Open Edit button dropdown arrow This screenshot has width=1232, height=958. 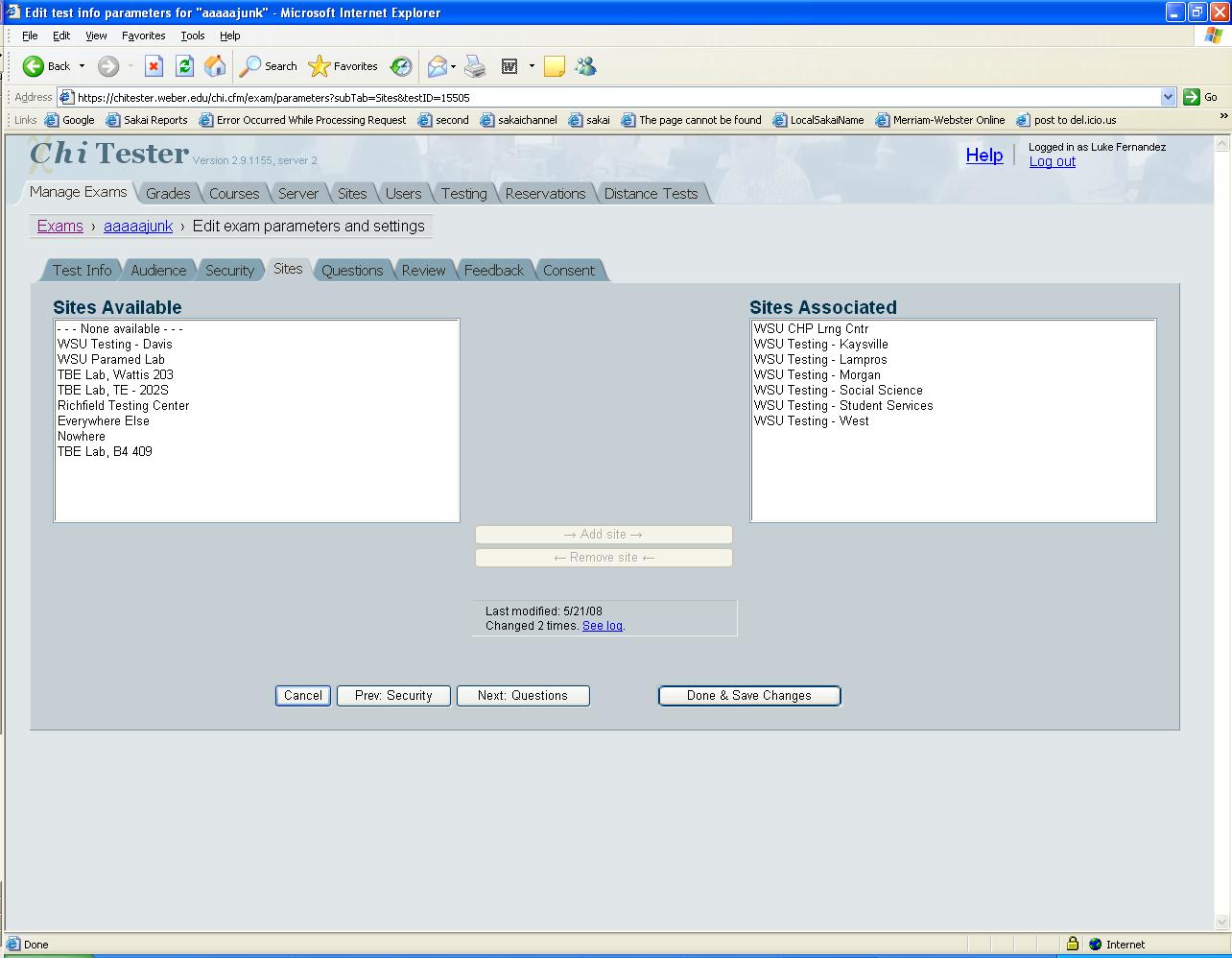coord(532,66)
